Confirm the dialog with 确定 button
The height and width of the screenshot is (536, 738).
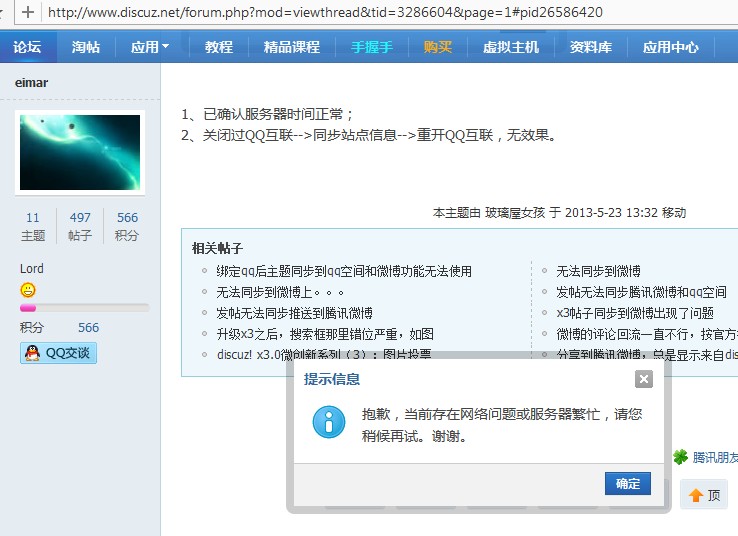(x=628, y=483)
